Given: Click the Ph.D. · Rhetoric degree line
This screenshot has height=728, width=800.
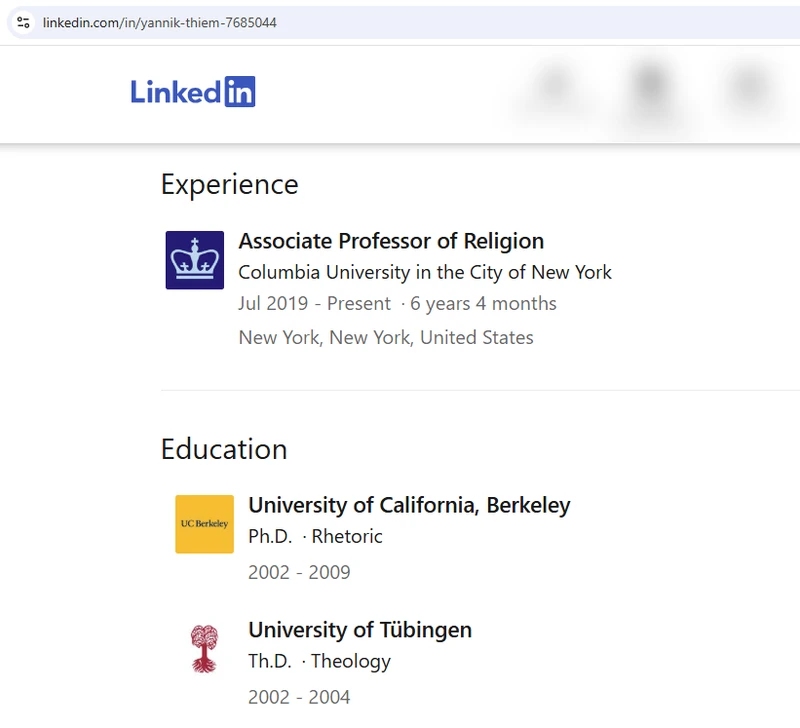Looking at the screenshot, I should tap(315, 537).
